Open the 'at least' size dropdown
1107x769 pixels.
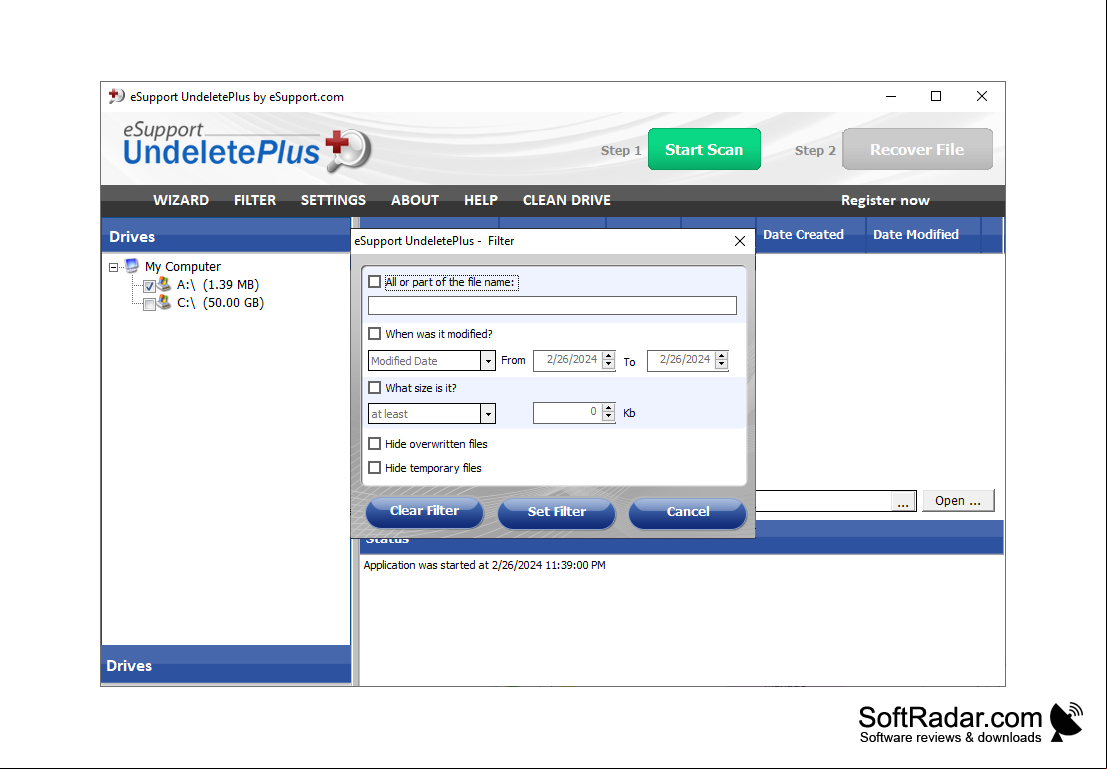pyautogui.click(x=488, y=414)
